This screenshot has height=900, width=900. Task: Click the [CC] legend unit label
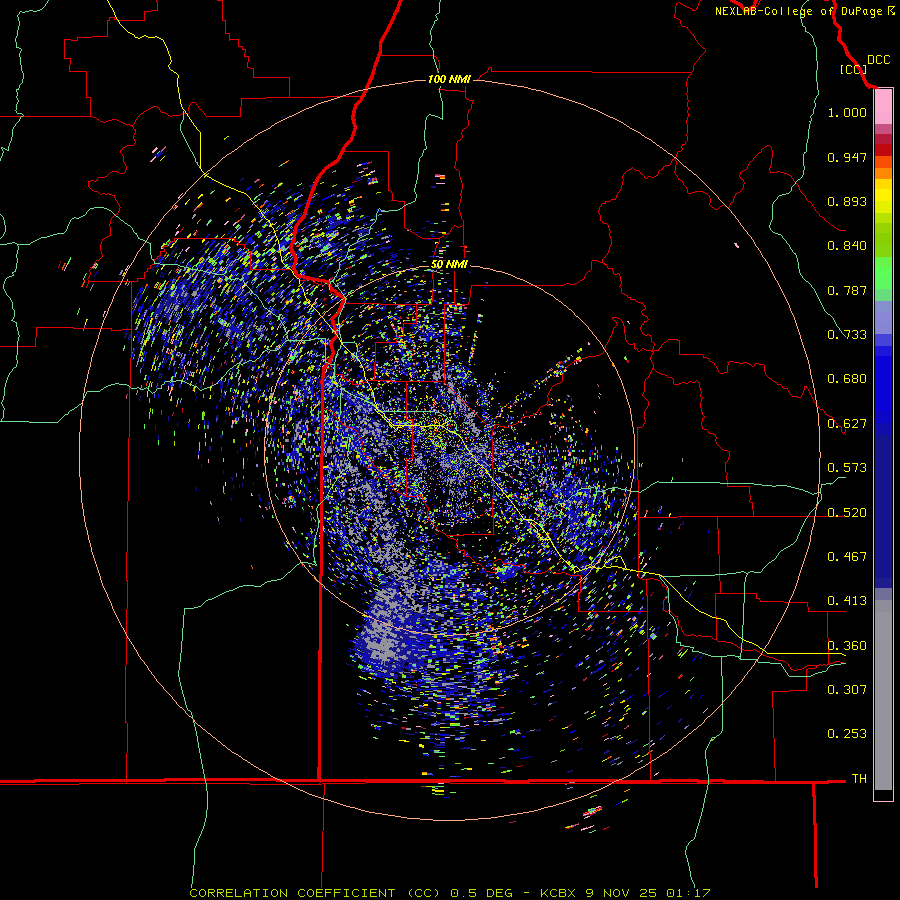(853, 69)
